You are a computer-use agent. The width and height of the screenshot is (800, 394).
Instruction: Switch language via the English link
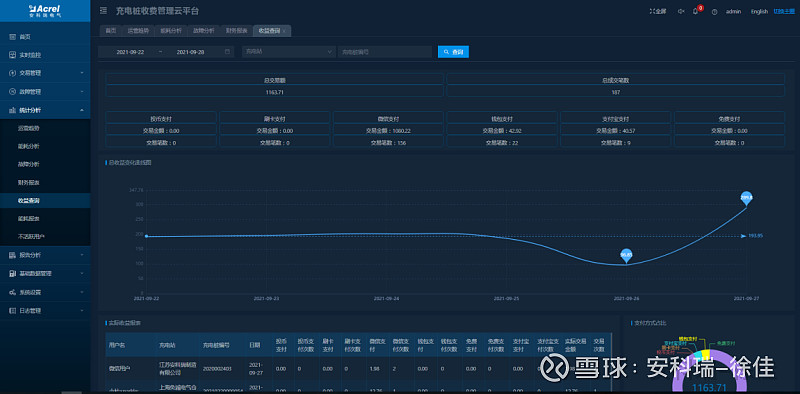coord(759,11)
